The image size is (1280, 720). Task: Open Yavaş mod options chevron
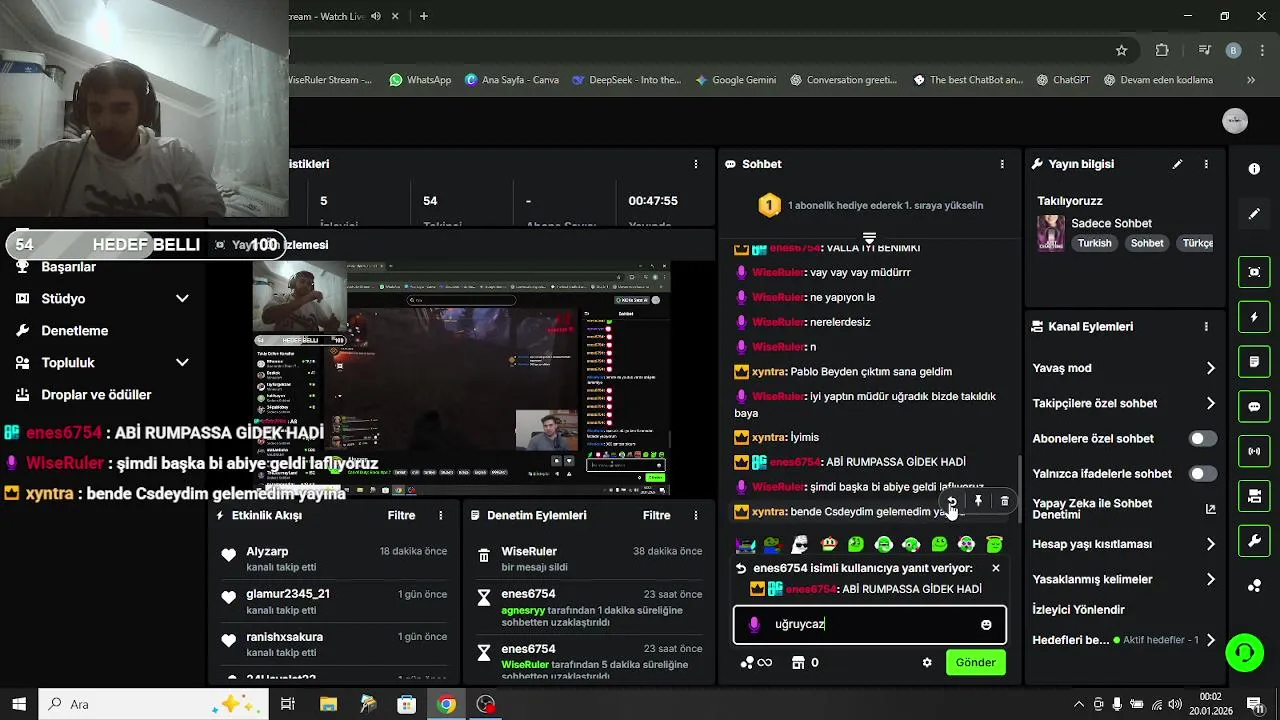point(1210,368)
